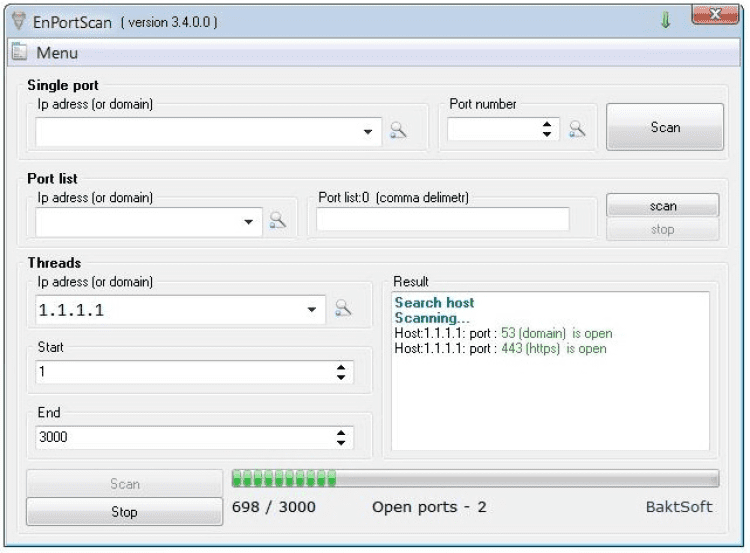This screenshot has width=750, height=553.
Task: Click the BaktSoft label
Action: [679, 507]
